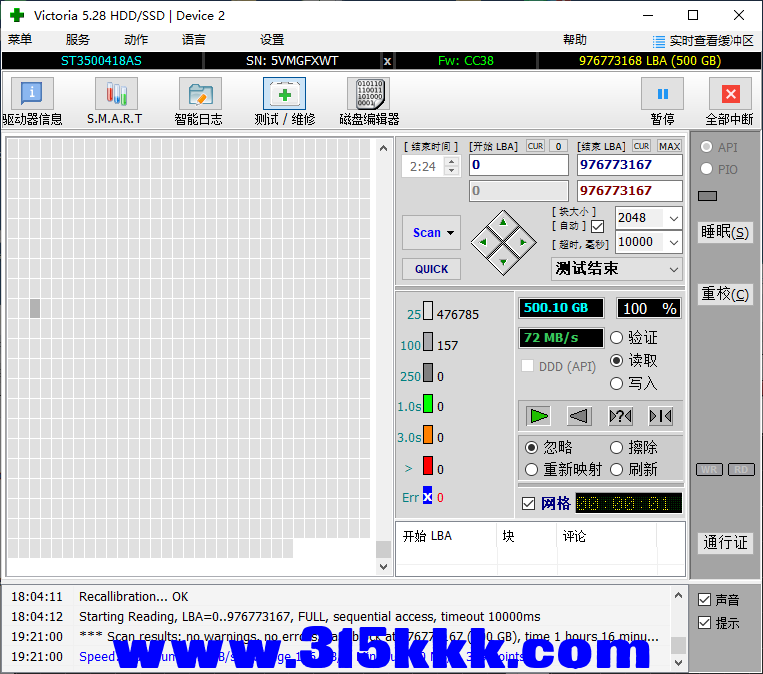Click the start LBA input field
This screenshot has width=763, height=674.
tap(518, 165)
